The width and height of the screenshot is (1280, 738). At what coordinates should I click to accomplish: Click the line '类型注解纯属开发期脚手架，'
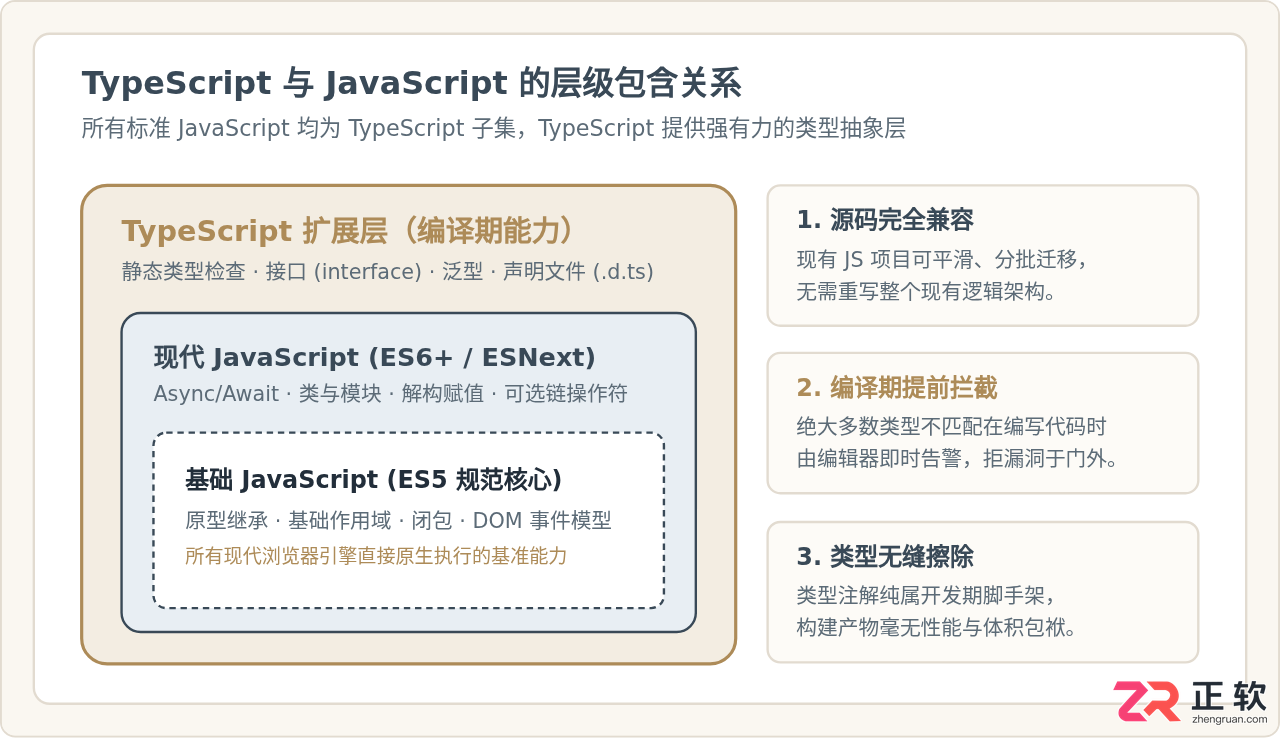[x=926, y=596]
